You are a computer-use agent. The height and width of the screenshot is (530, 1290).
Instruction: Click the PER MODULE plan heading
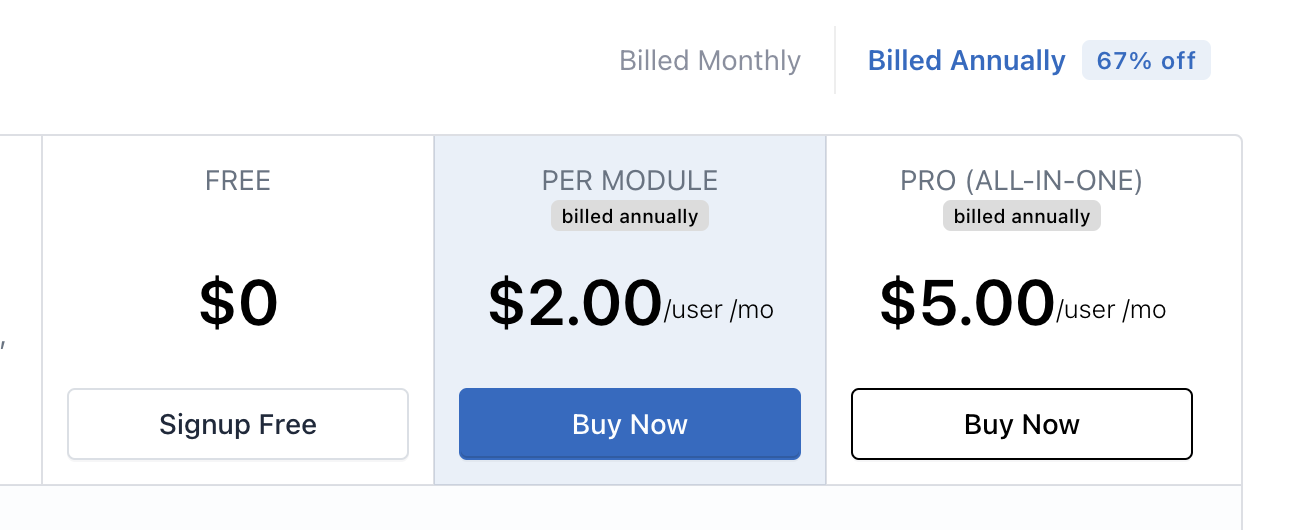[630, 180]
